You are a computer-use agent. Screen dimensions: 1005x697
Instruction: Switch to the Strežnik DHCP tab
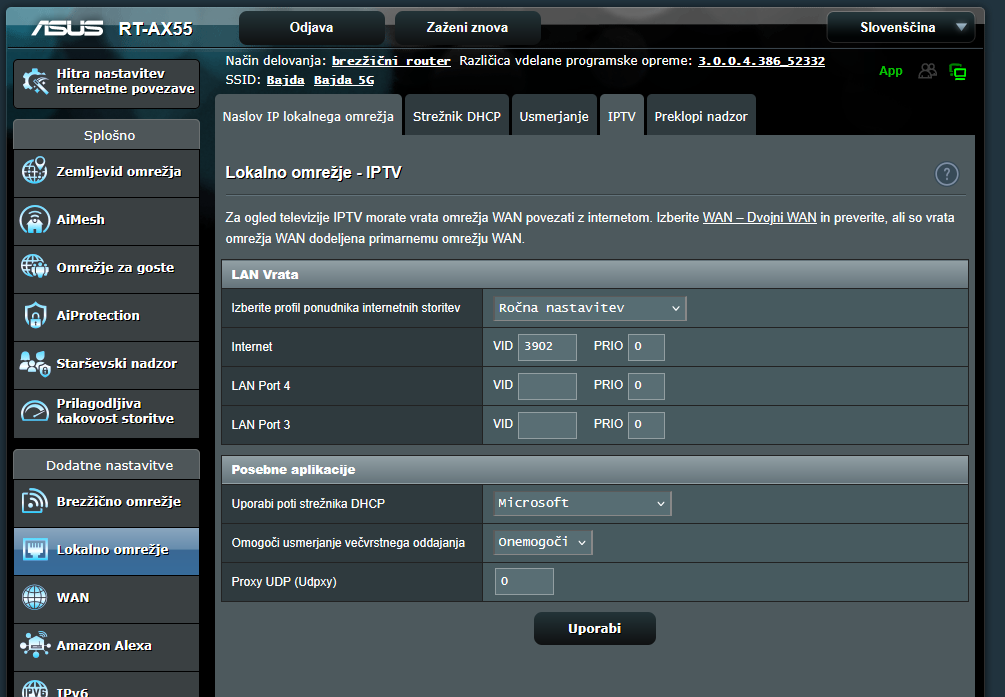[x=456, y=117]
